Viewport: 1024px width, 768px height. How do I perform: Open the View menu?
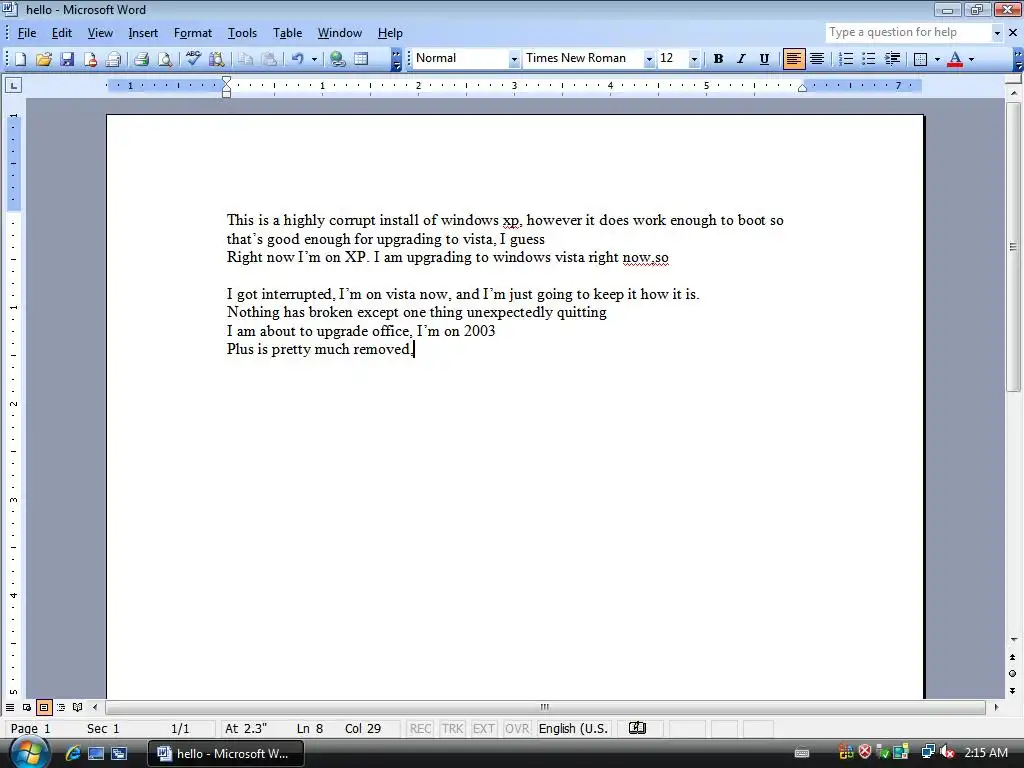(100, 33)
